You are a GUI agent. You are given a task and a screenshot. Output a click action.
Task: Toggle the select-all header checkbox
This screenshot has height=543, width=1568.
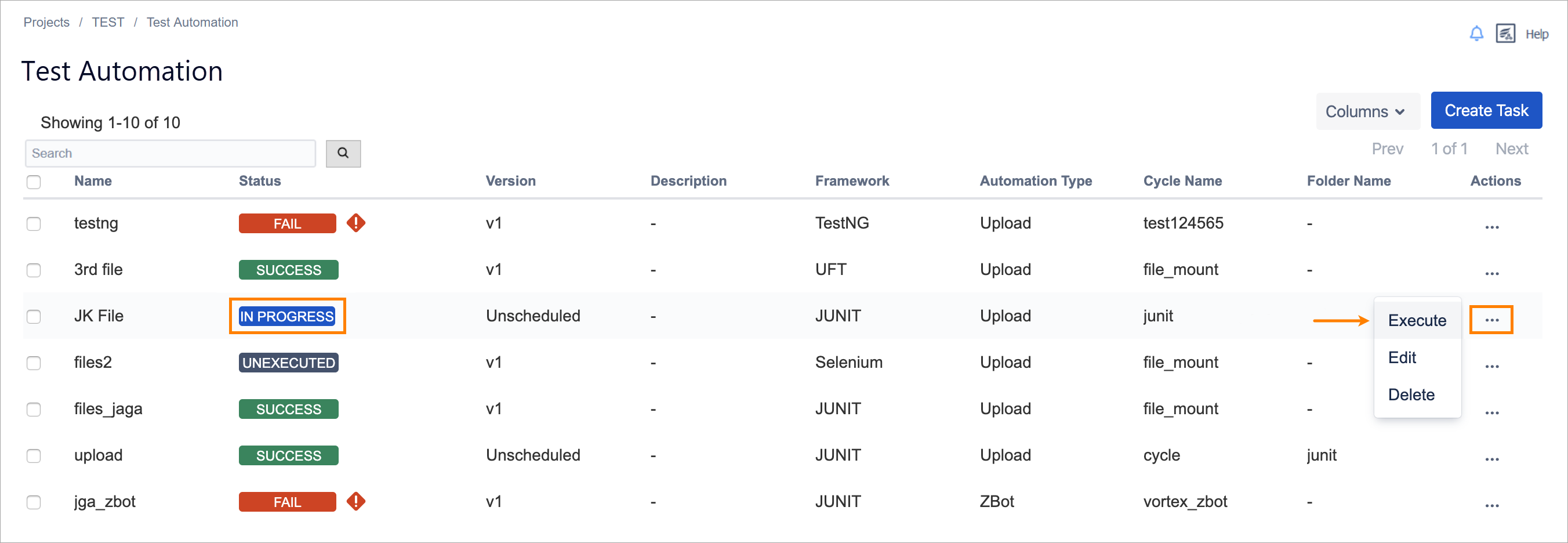tap(34, 182)
